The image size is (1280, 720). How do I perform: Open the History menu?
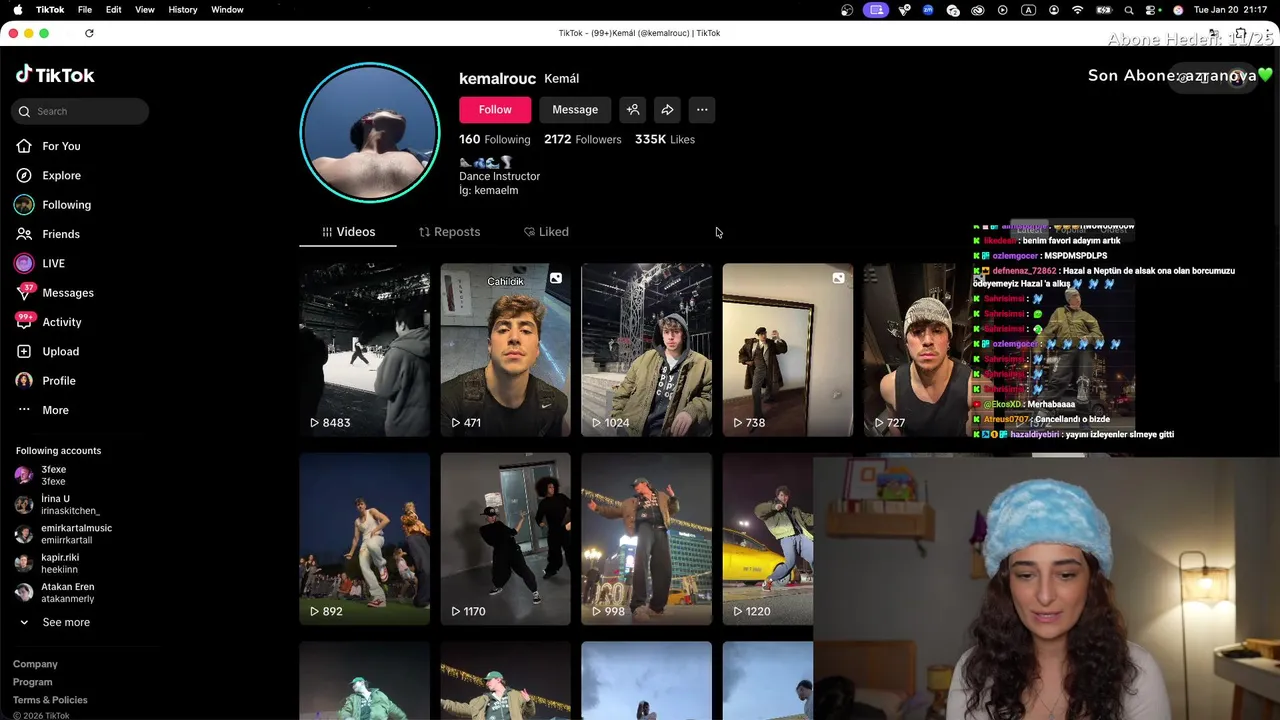183,10
